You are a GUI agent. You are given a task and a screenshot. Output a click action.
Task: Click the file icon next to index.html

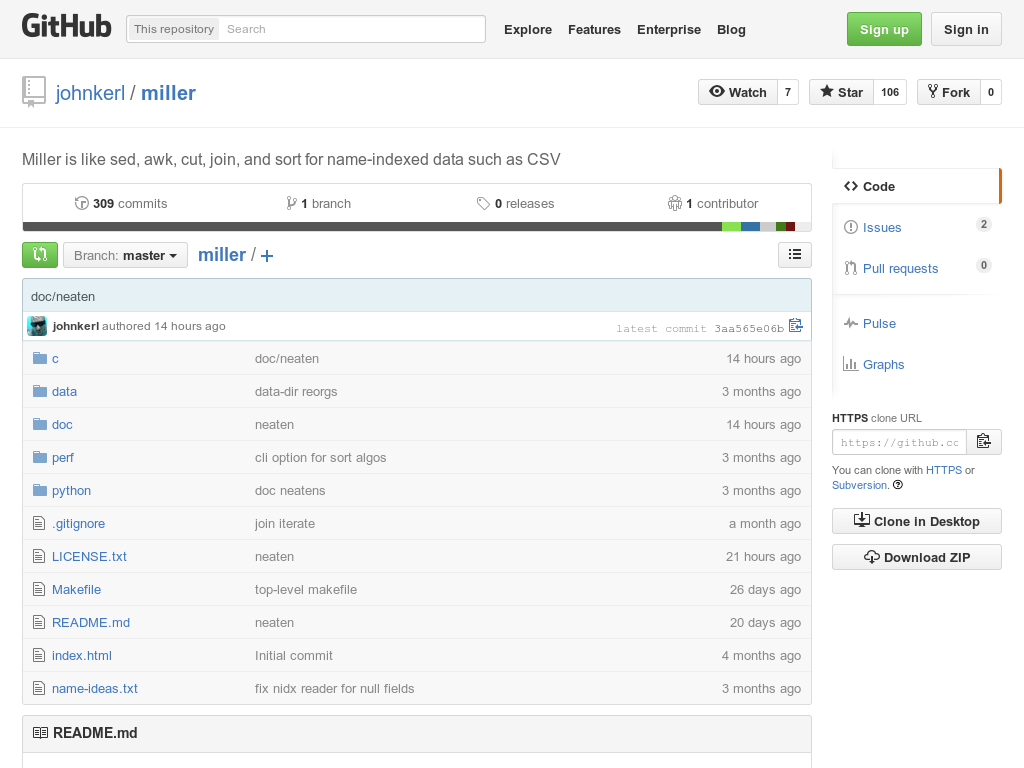click(39, 655)
